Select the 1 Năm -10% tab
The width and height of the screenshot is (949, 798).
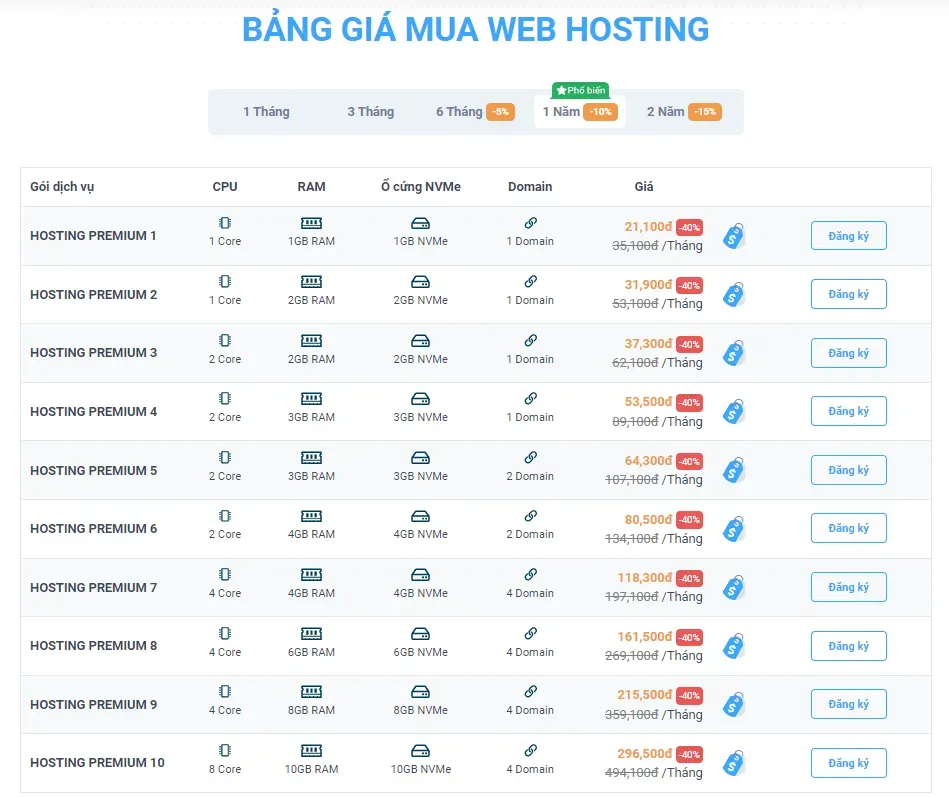(x=580, y=112)
